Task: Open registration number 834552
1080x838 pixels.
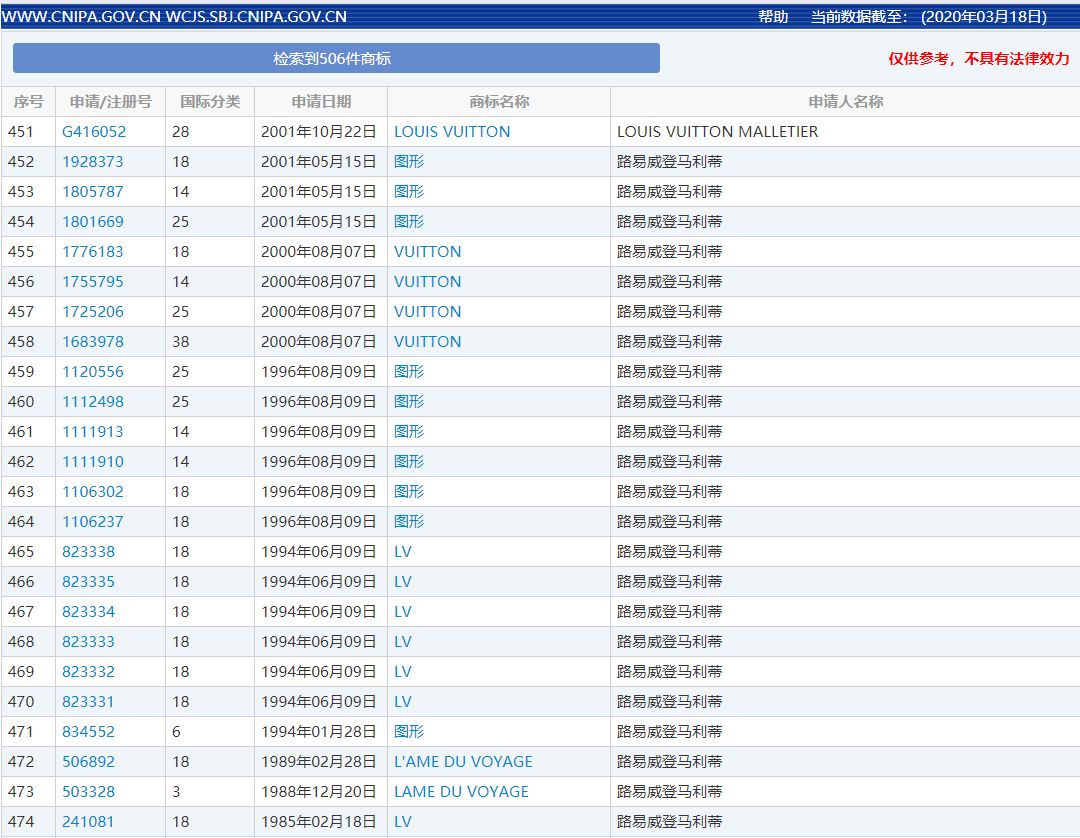Action: [88, 732]
